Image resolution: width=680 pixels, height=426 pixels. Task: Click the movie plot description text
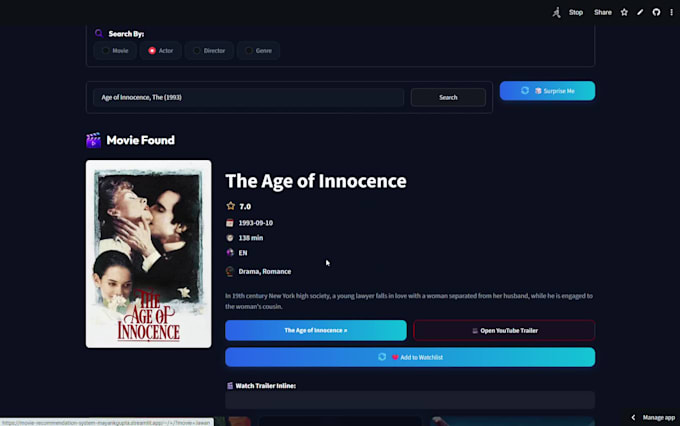pyautogui.click(x=409, y=301)
